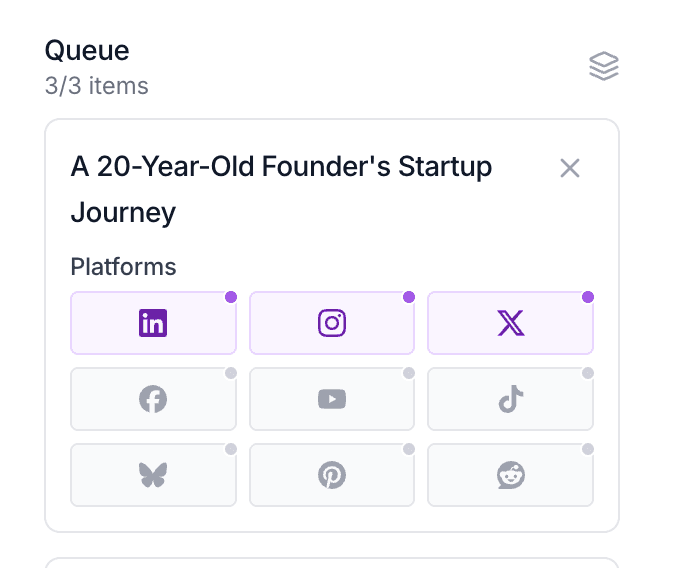
Task: Click the Platforms section label
Action: click(x=123, y=267)
